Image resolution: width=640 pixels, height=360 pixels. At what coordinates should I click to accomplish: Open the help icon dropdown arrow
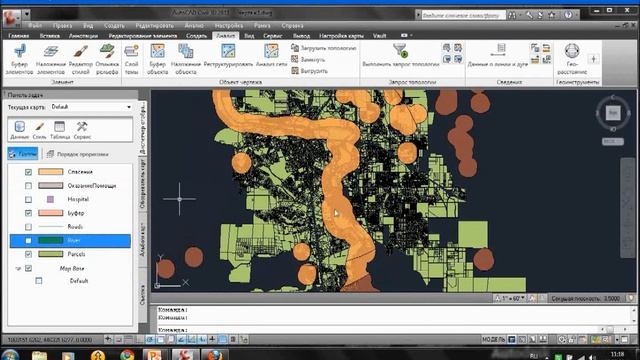coord(576,15)
